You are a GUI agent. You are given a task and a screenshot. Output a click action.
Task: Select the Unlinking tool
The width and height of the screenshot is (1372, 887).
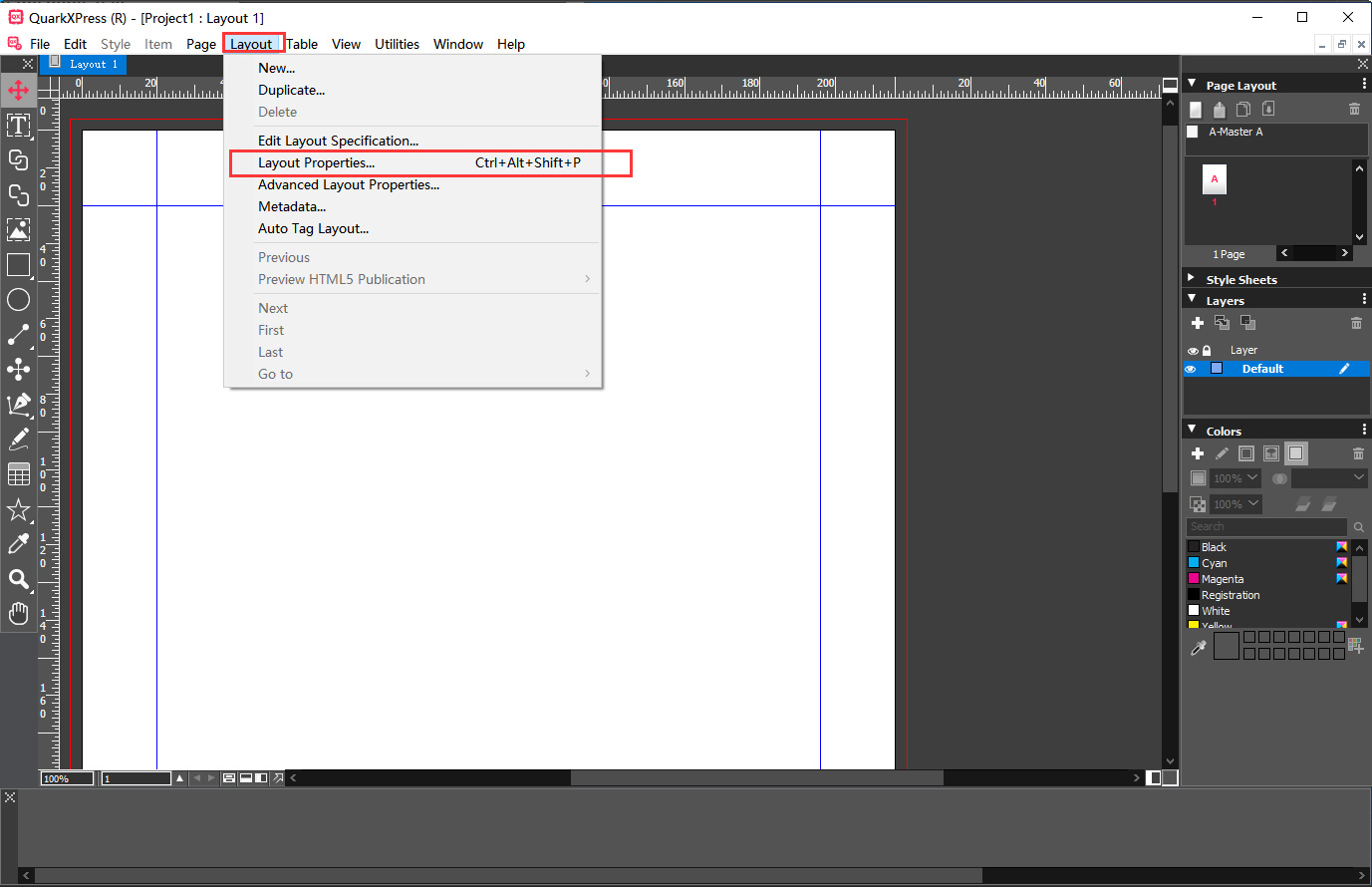coord(18,194)
